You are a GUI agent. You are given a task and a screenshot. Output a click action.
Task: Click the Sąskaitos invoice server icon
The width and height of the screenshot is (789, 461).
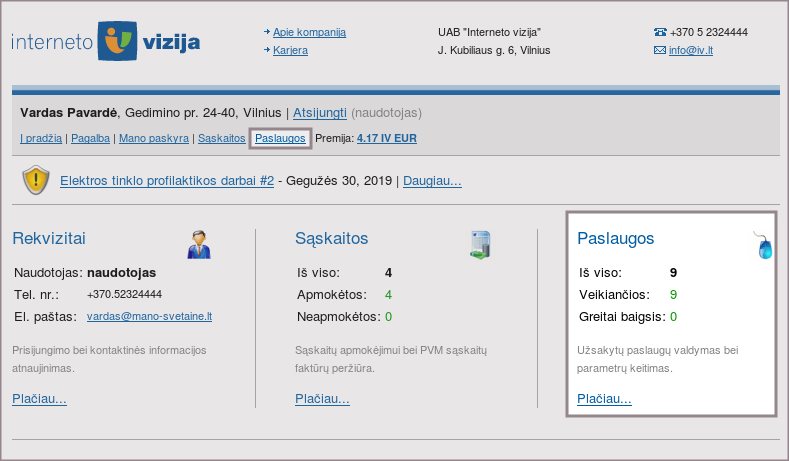(481, 245)
